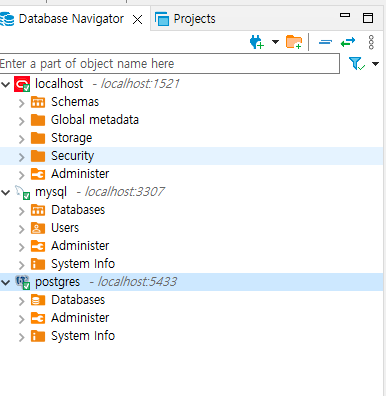Collapse the mysql connection
386x396 pixels.
[6, 192]
